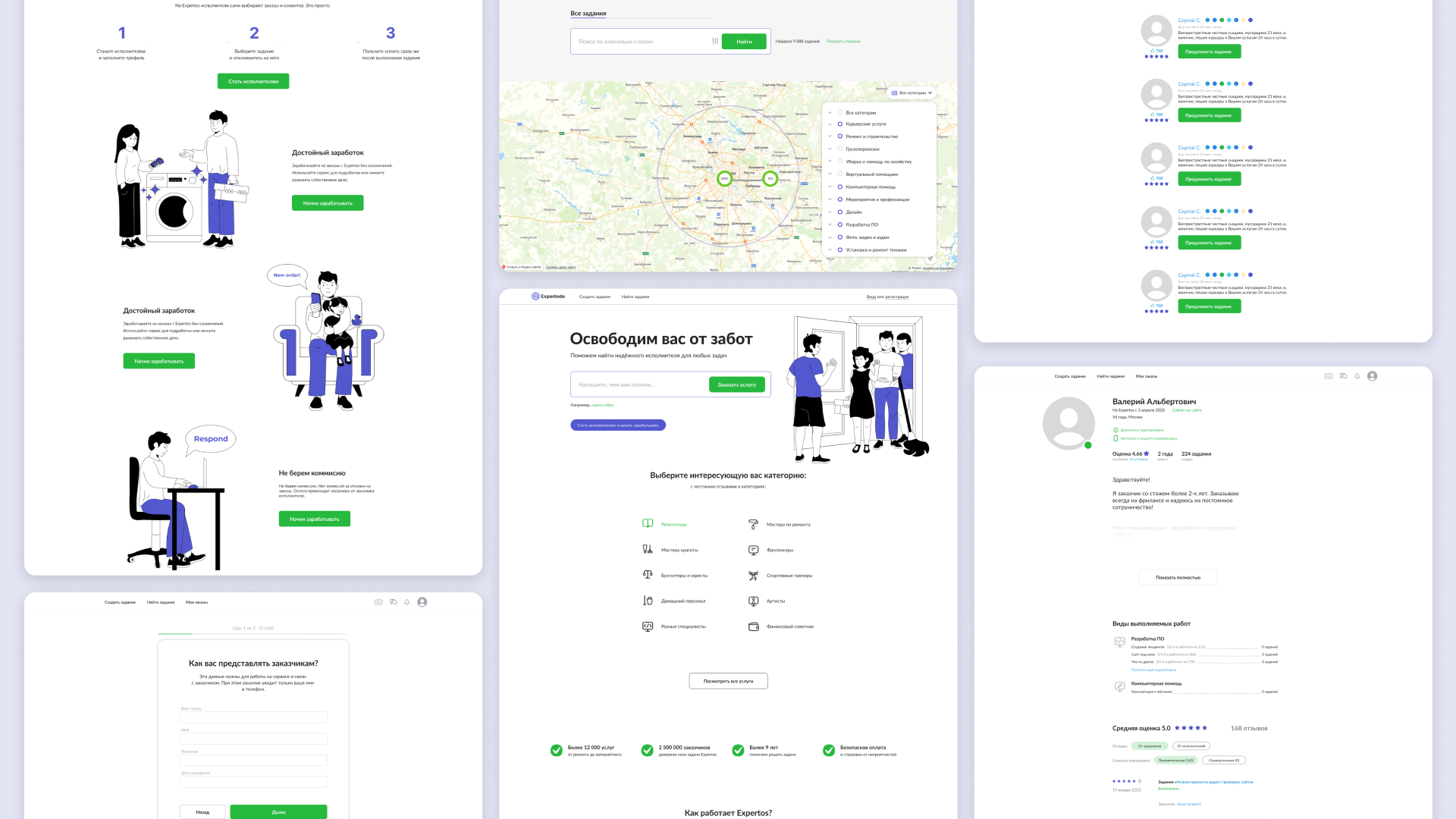Select the Репетиторы category icon
Image resolution: width=1456 pixels, height=819 pixels.
click(648, 524)
